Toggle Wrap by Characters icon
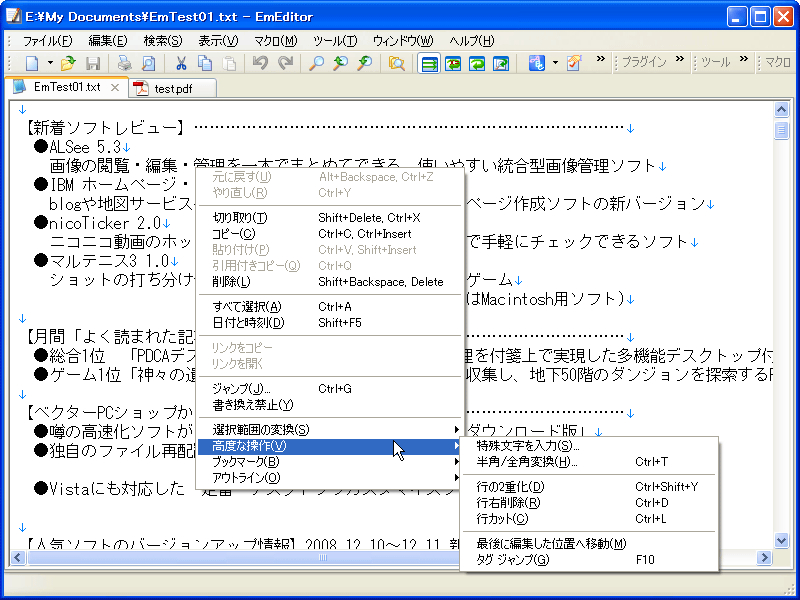The height and width of the screenshot is (600, 800). pyautogui.click(x=453, y=63)
